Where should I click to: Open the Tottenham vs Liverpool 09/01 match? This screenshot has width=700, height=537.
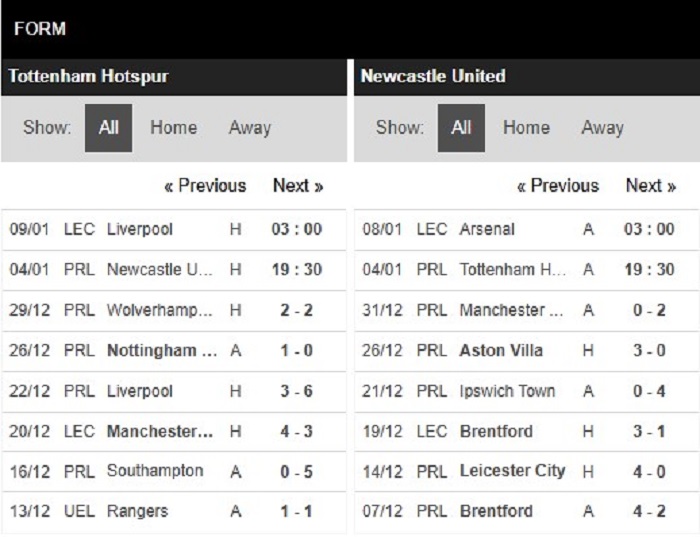pos(174,230)
